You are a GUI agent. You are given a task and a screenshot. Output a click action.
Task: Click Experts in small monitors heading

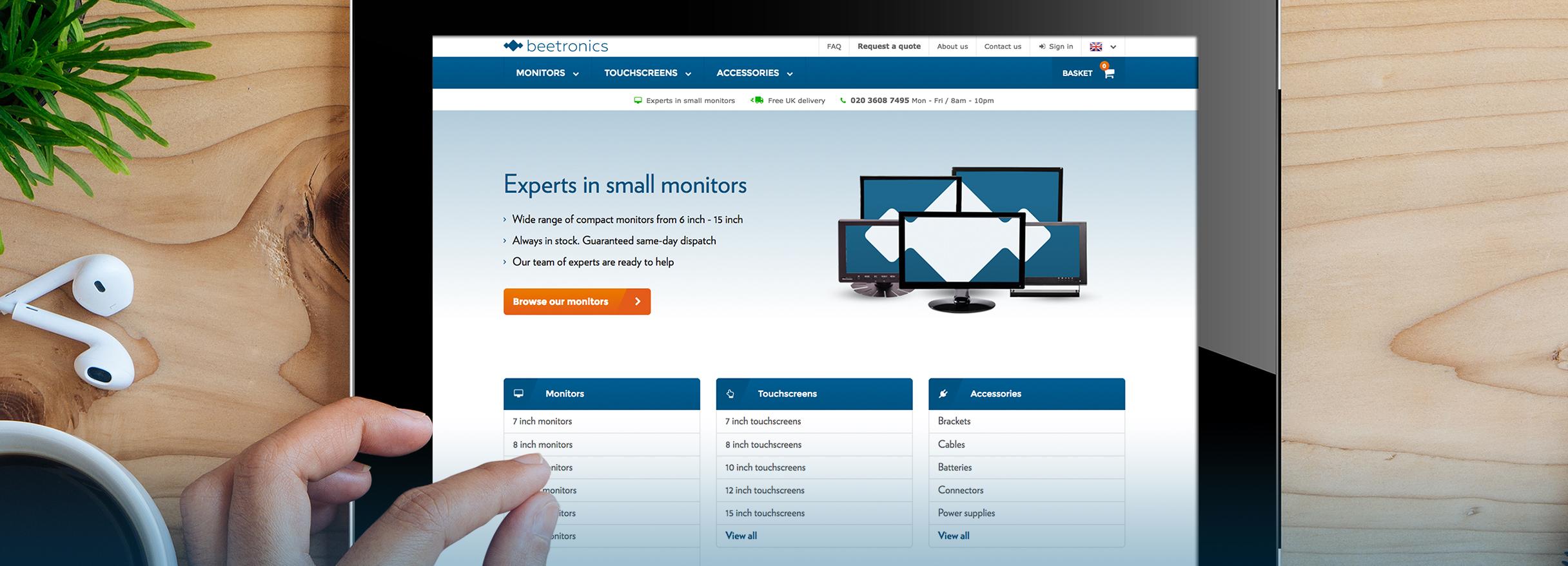tap(625, 184)
